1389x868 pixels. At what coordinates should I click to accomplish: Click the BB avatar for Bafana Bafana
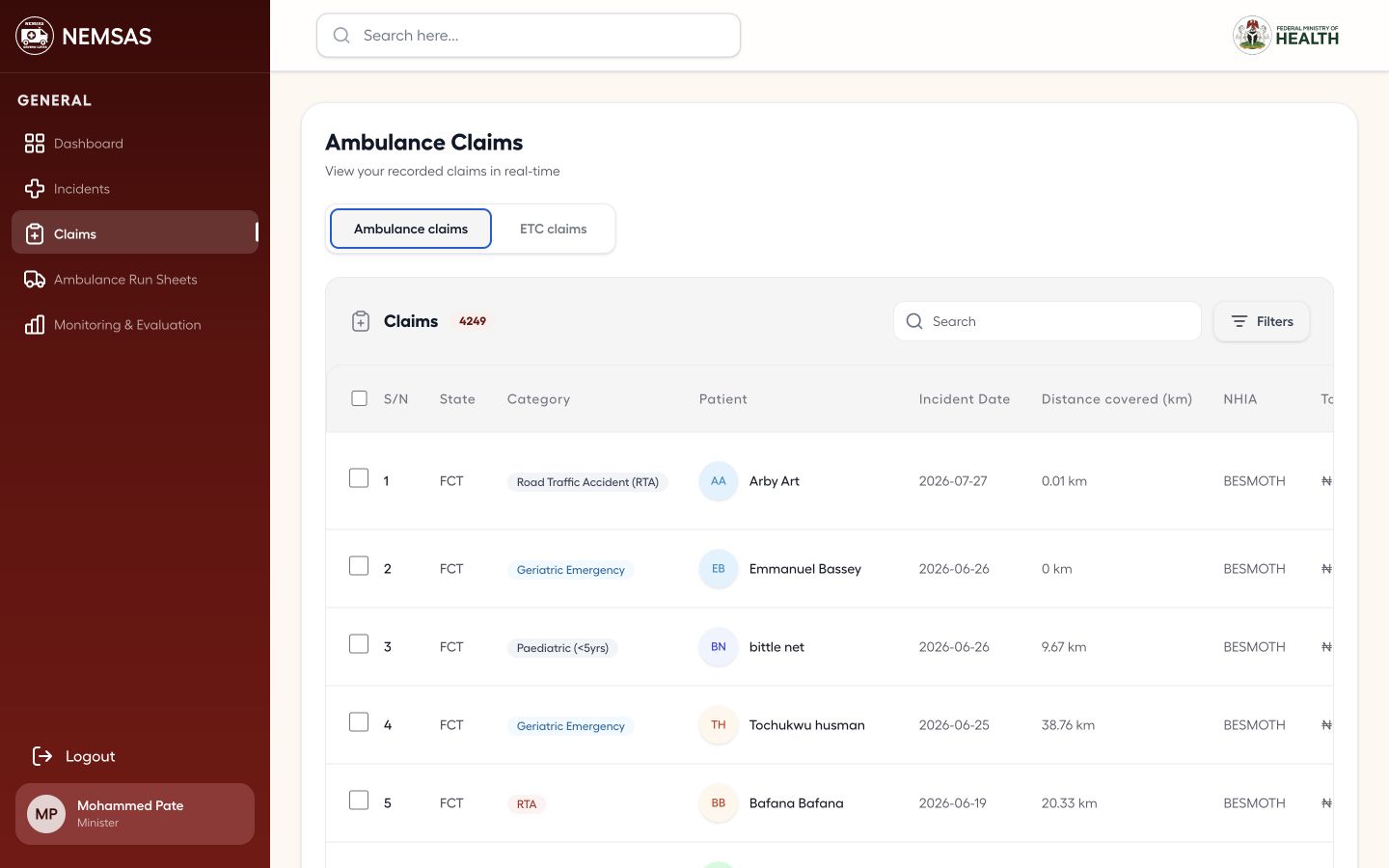coord(719,803)
